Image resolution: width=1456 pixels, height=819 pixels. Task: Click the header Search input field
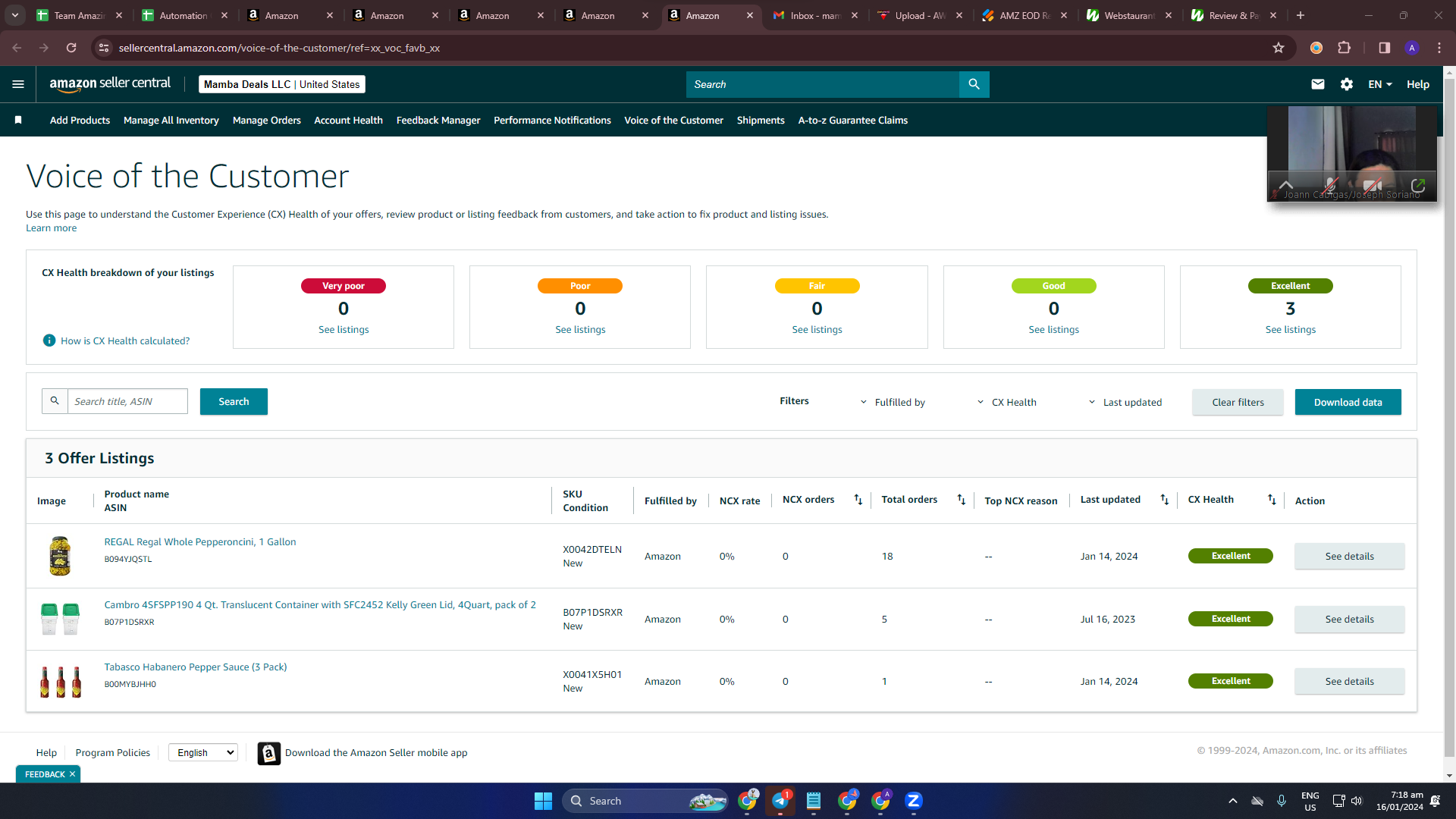[823, 84]
